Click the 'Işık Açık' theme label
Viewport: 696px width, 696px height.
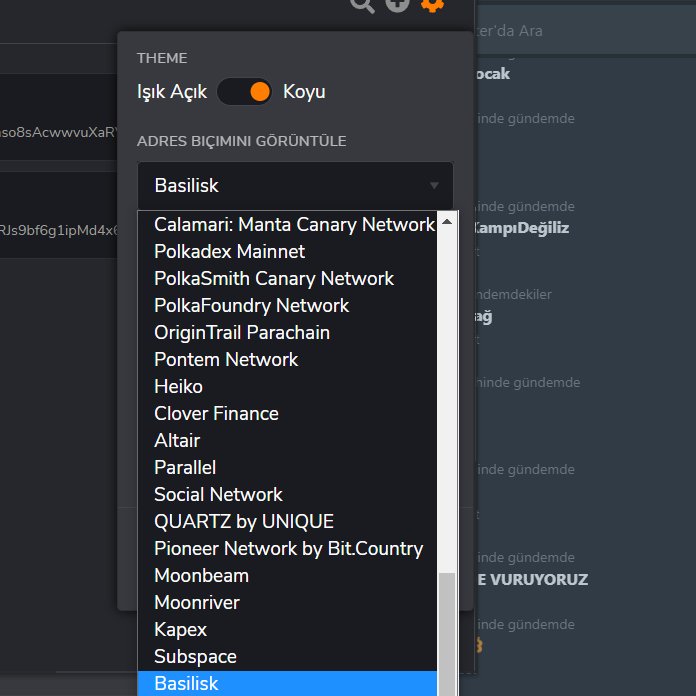(x=172, y=92)
